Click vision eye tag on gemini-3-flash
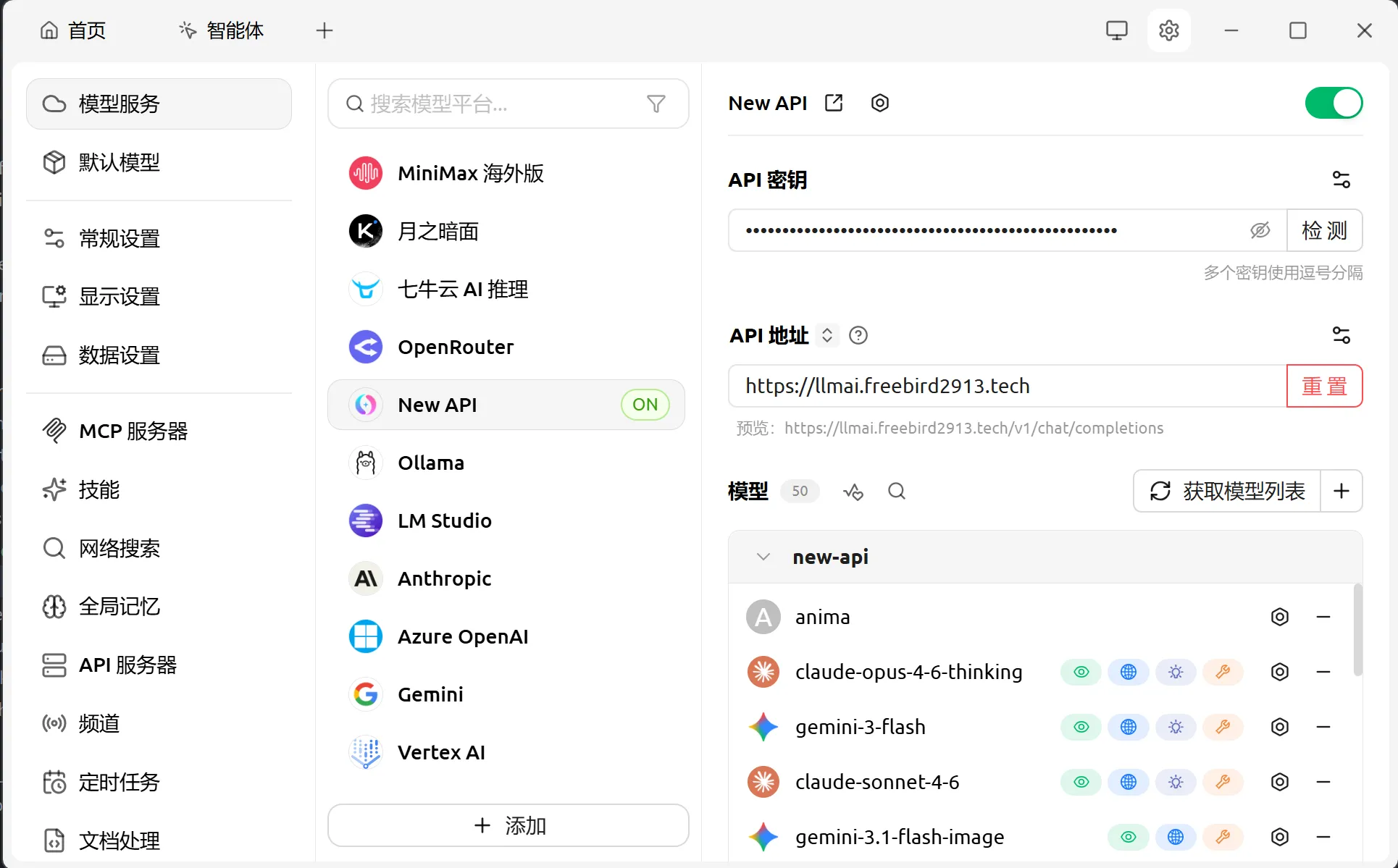The image size is (1398, 868). tap(1081, 727)
